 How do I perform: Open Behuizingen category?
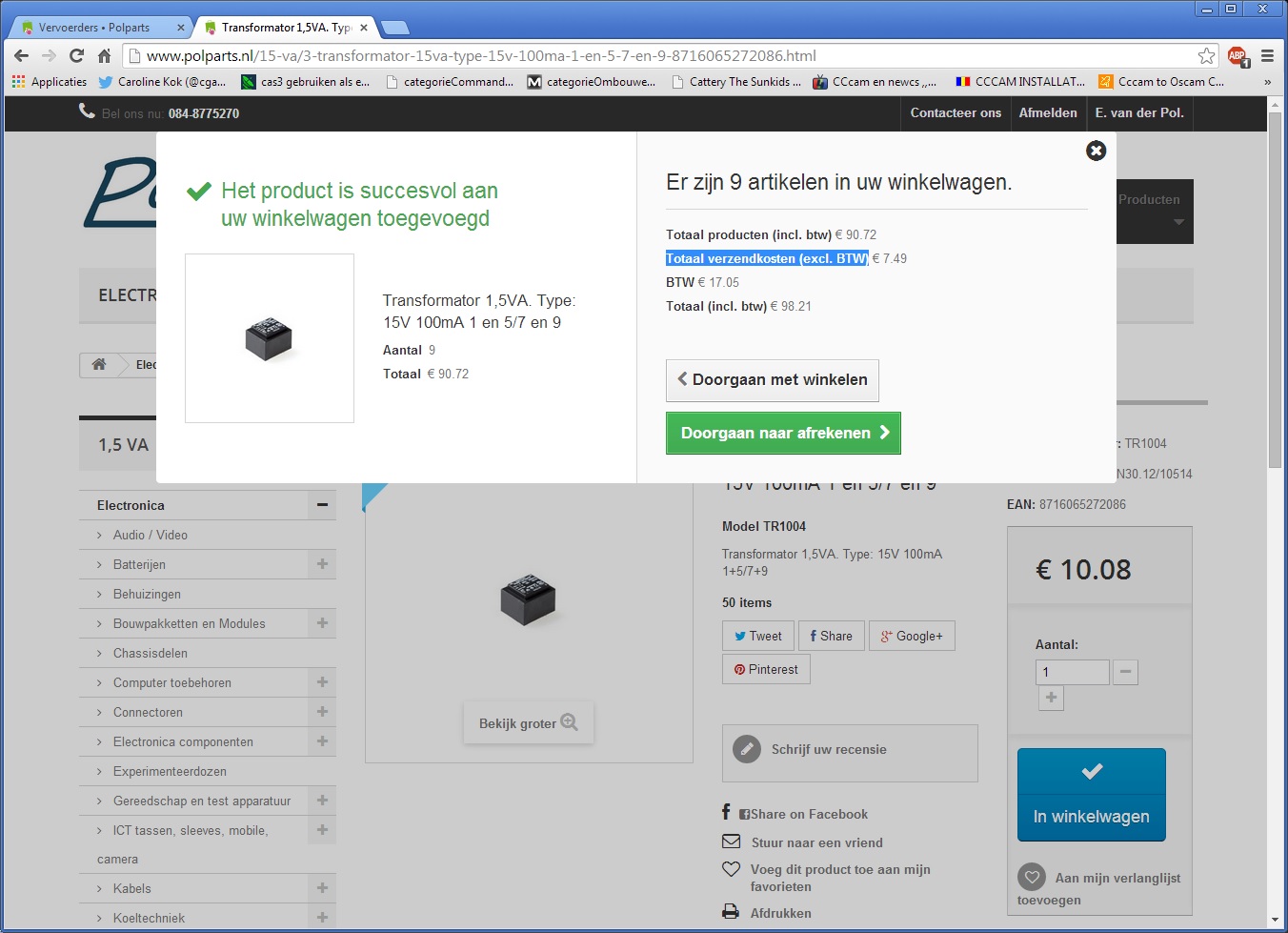(x=147, y=595)
